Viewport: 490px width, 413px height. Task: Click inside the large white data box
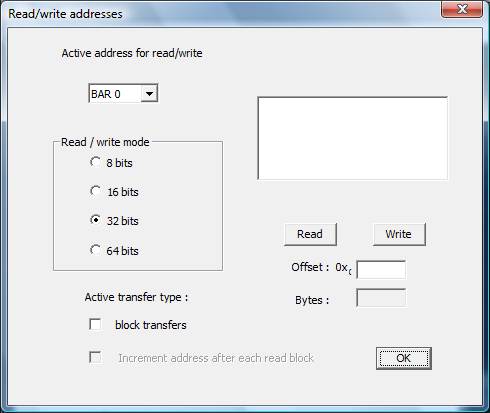click(353, 138)
